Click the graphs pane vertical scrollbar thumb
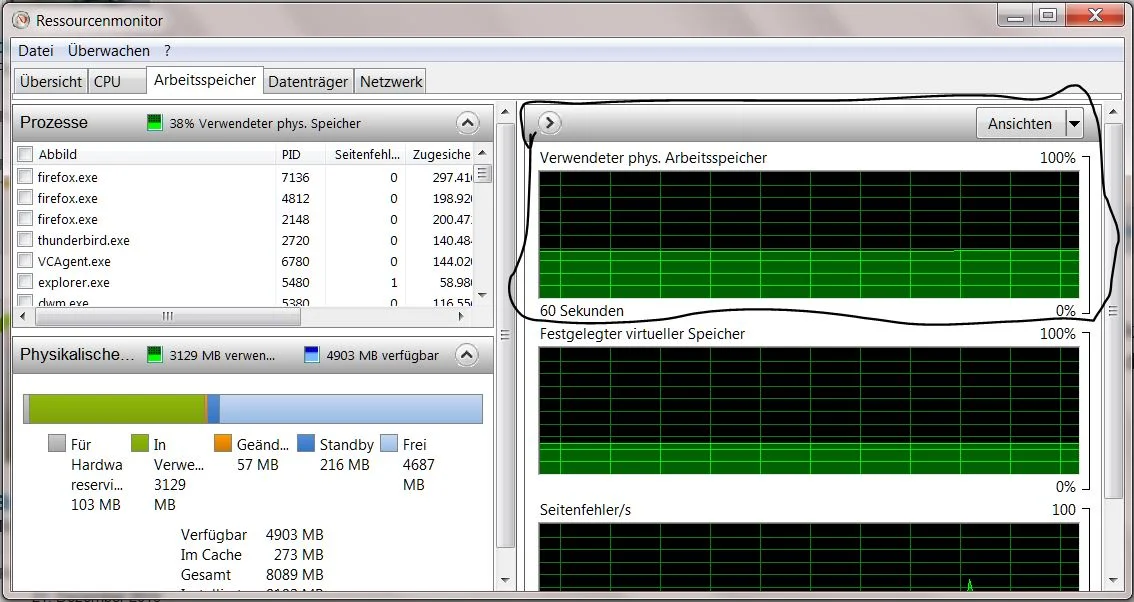This screenshot has height=602, width=1134. tap(1112, 311)
